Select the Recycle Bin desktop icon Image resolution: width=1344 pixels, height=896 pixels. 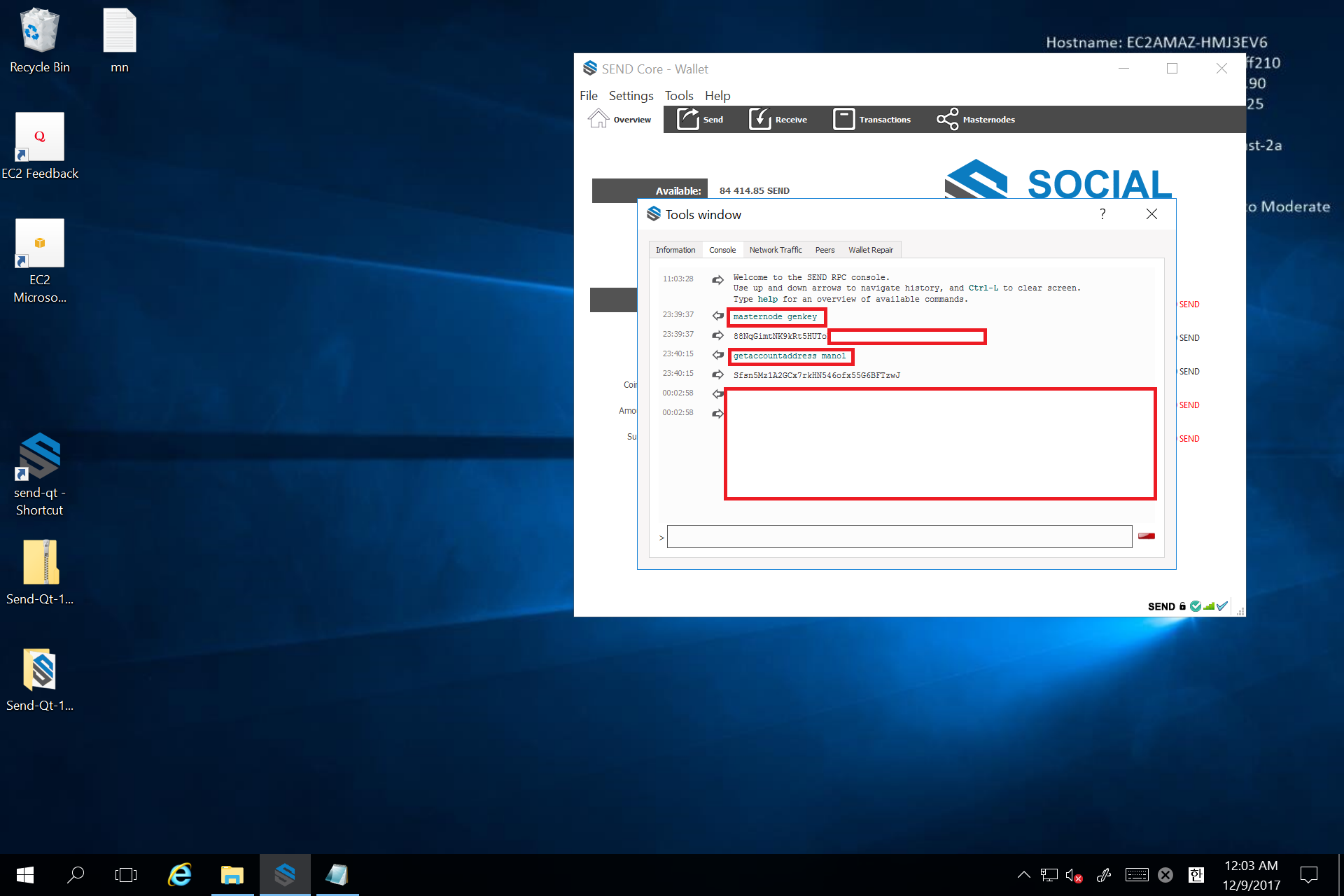pos(40,41)
